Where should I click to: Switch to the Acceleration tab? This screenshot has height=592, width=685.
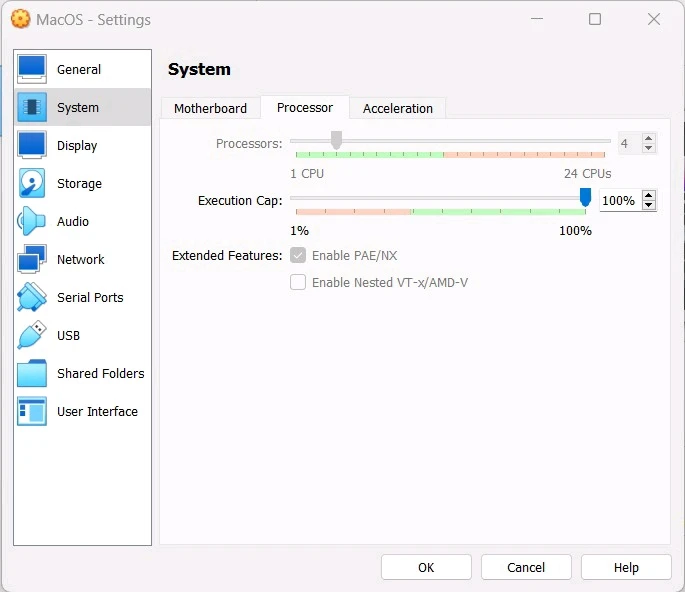point(398,108)
